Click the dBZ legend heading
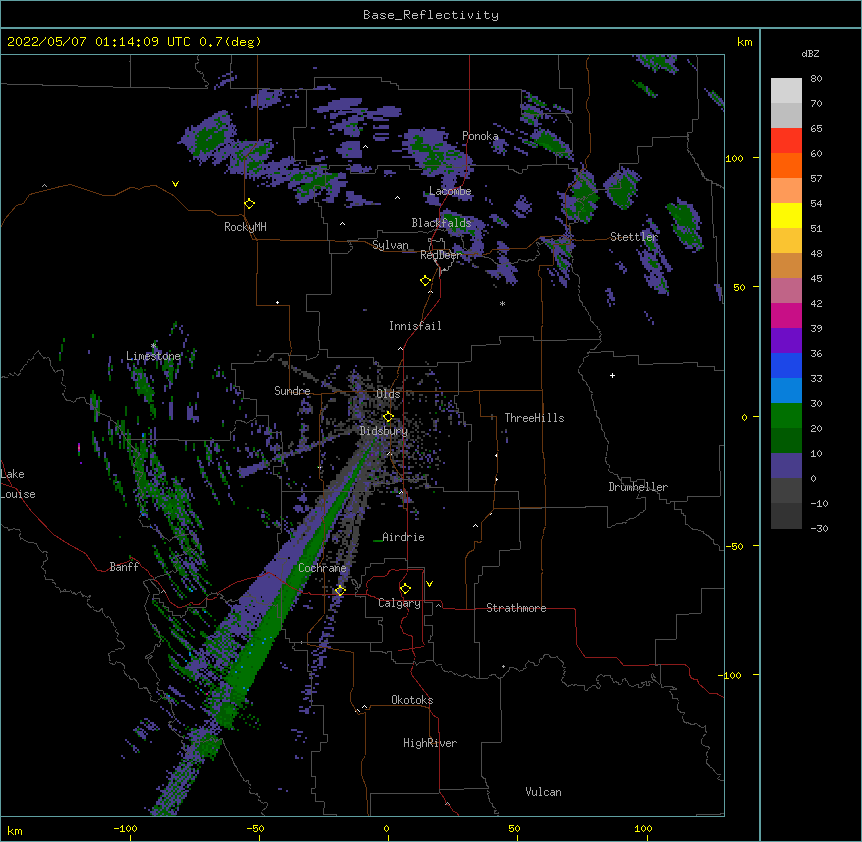This screenshot has height=842, width=862. click(810, 54)
